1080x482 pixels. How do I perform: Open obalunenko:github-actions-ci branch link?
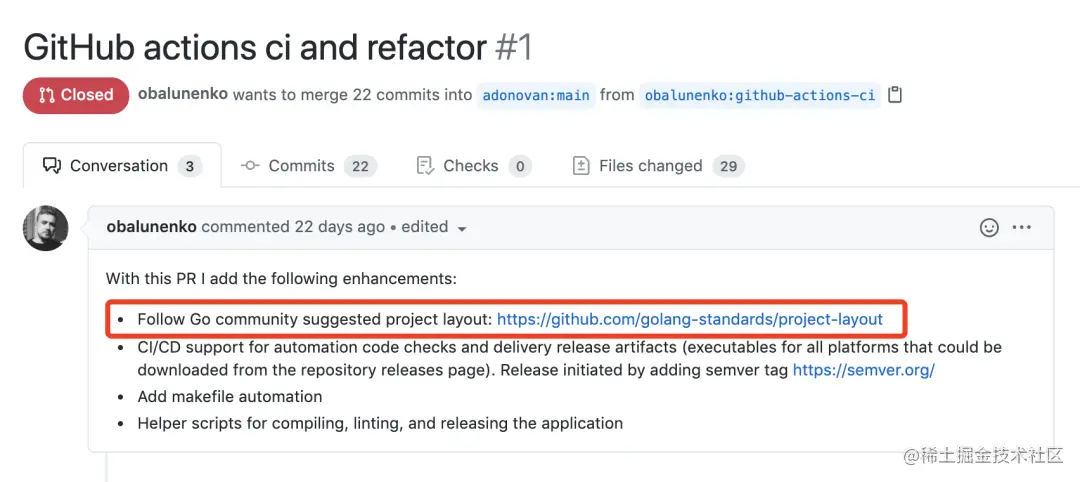pyautogui.click(x=760, y=95)
